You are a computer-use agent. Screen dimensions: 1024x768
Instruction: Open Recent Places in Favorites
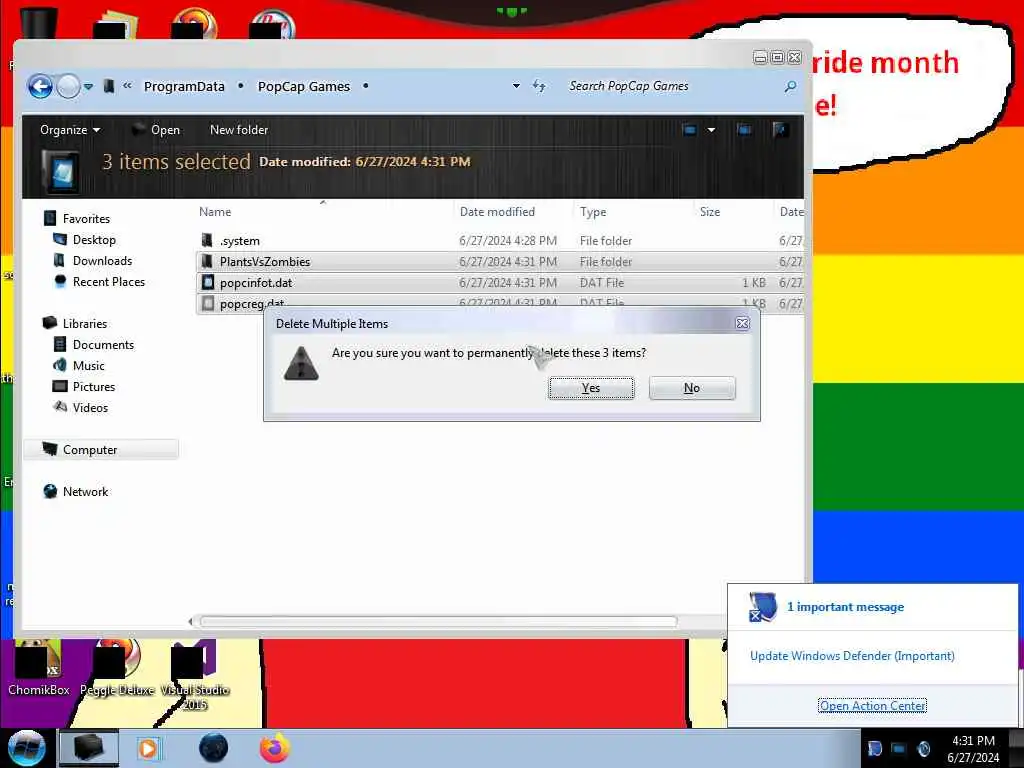(109, 281)
